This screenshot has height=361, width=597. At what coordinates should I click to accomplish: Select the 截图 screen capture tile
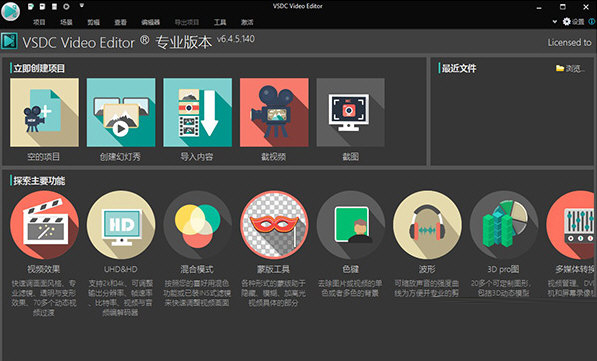click(x=351, y=112)
